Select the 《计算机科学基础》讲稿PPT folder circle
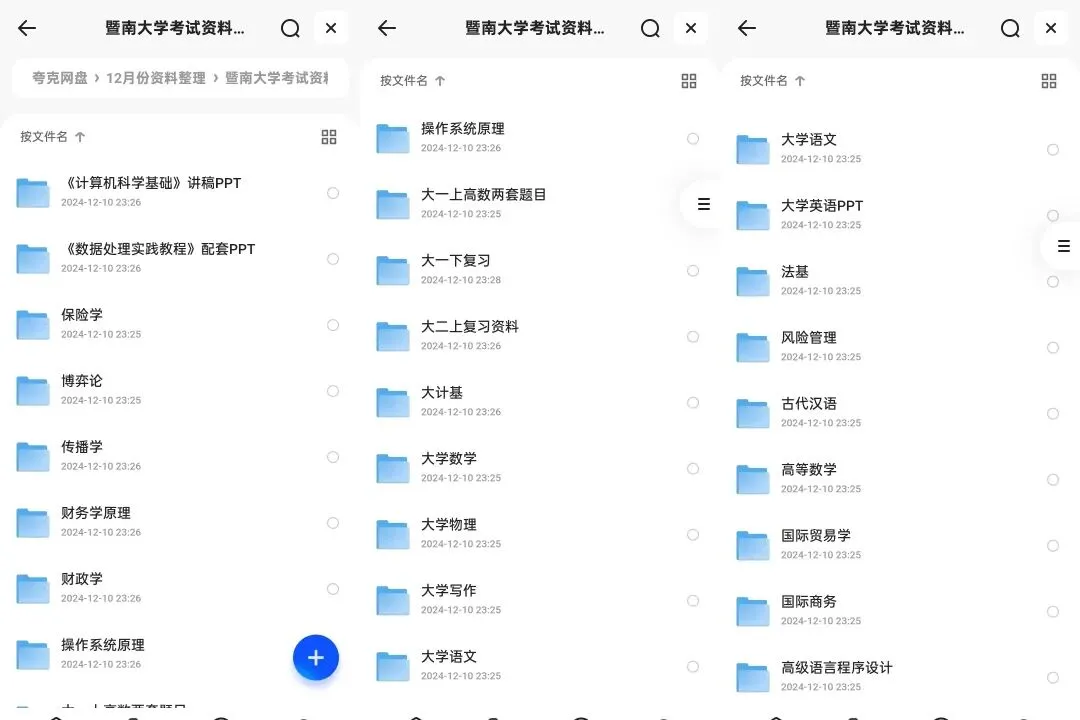1080x720 pixels. [x=333, y=193]
